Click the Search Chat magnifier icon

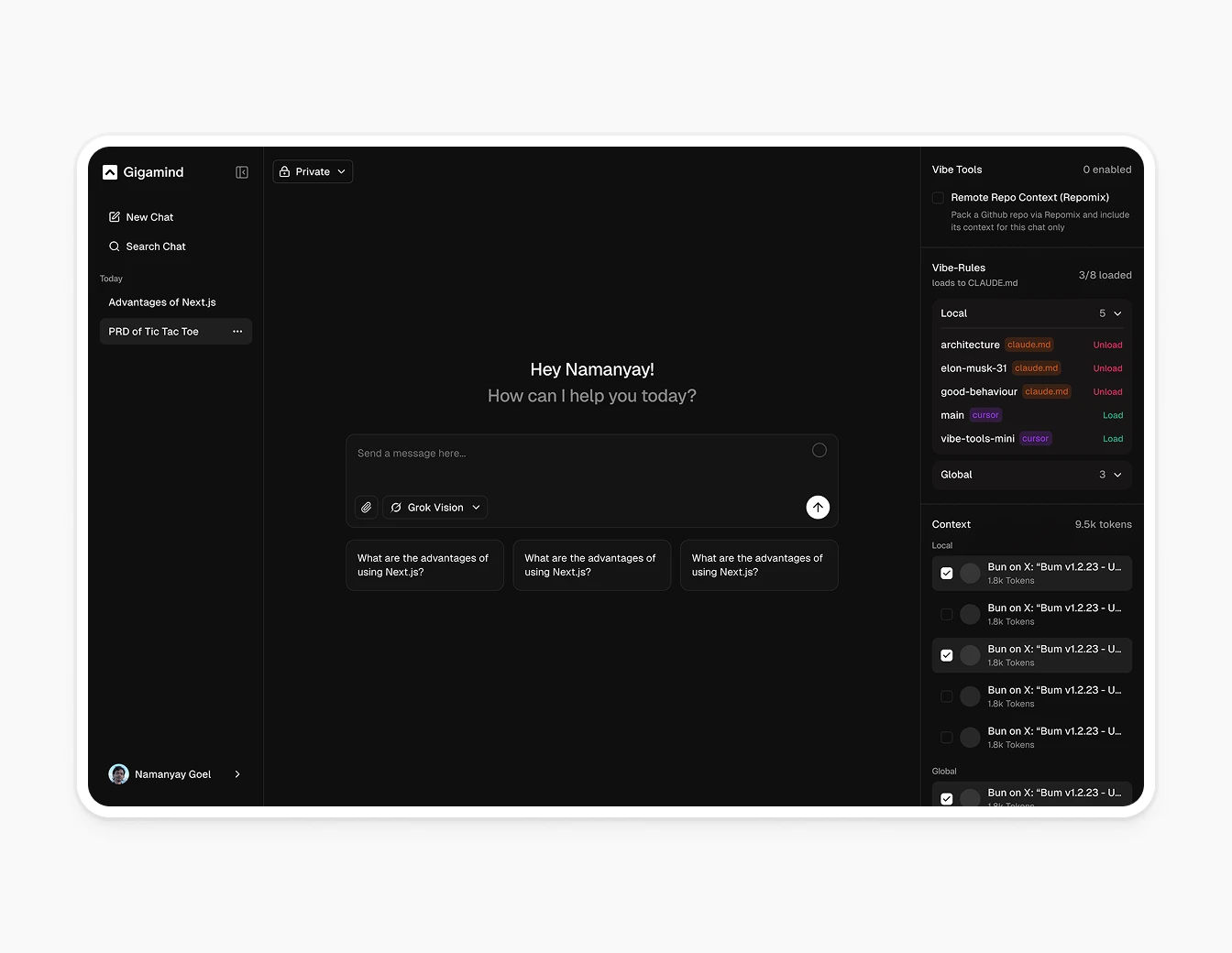point(114,246)
